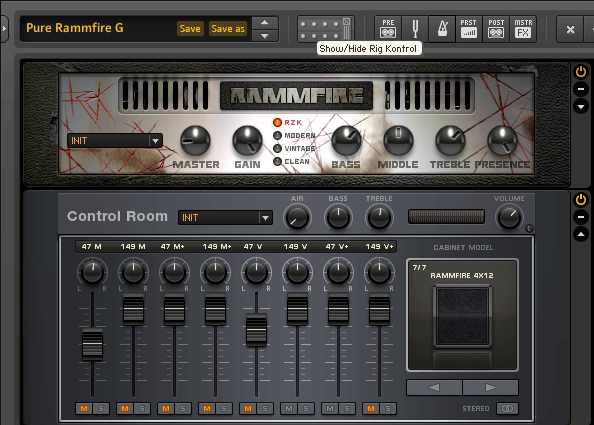Select the CLEAN amp mode
This screenshot has height=425, width=594.
point(278,161)
